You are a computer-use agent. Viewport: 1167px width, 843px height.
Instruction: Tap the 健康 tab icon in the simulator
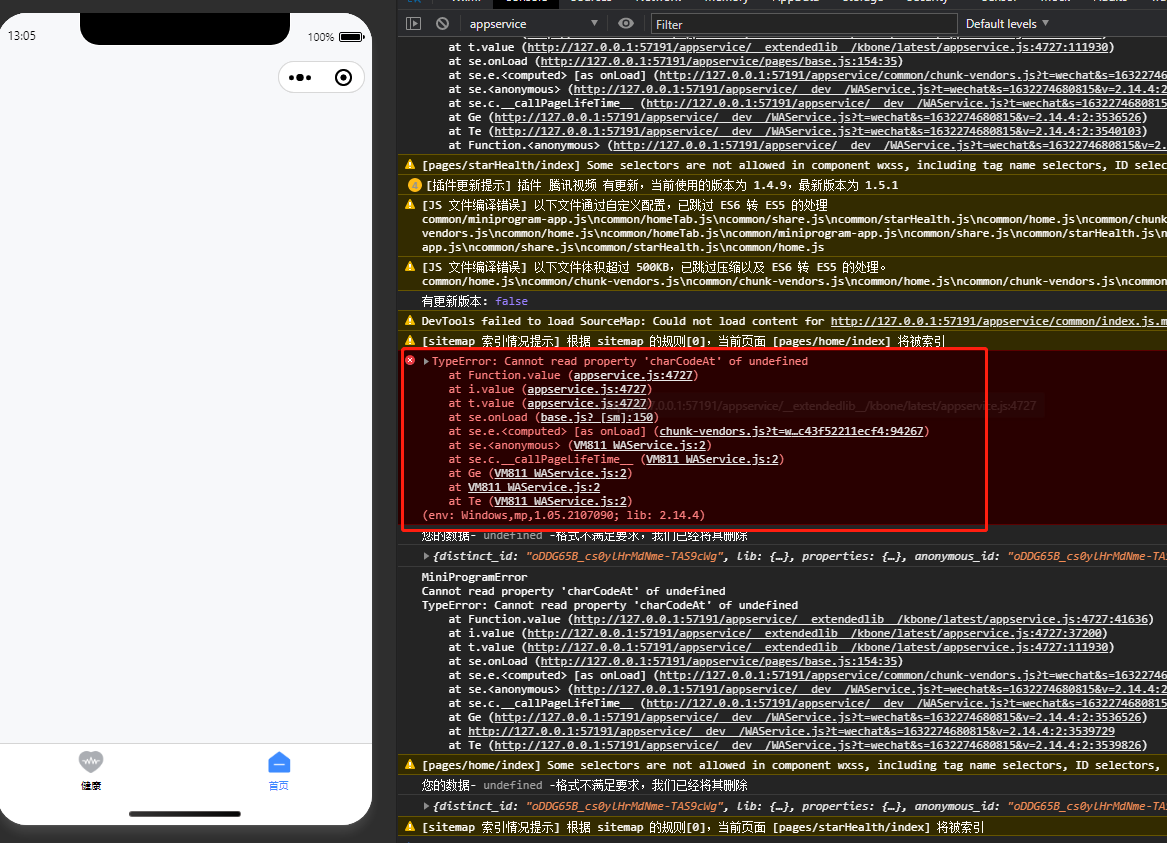91,761
